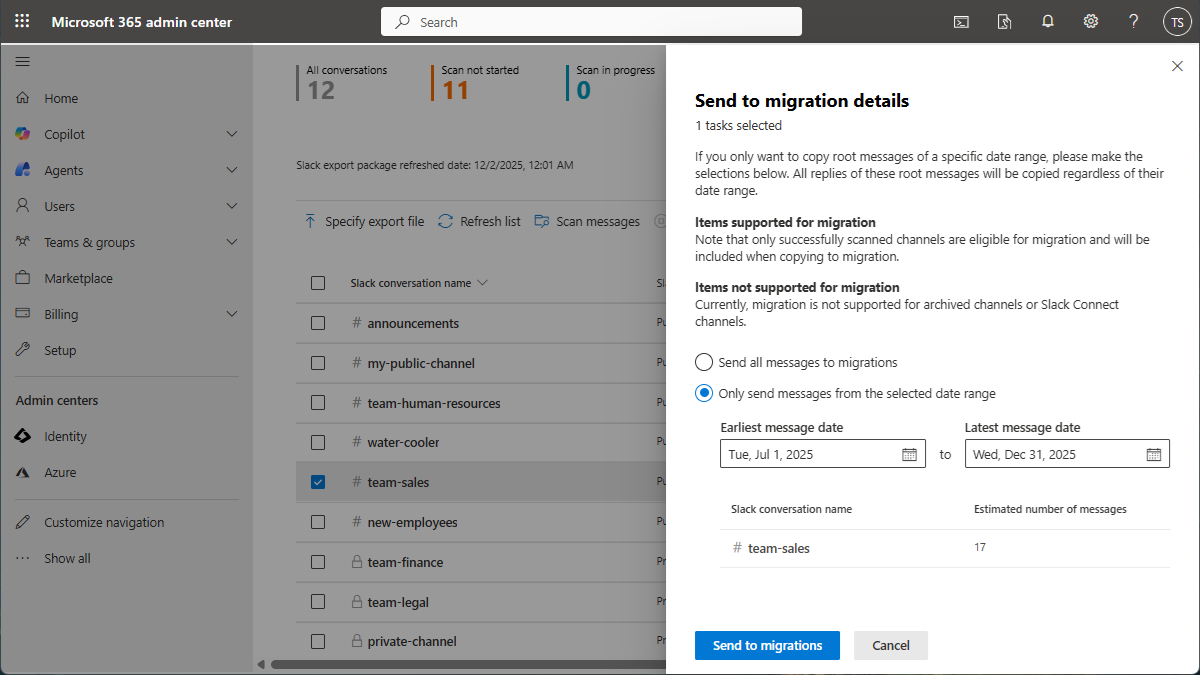This screenshot has height=675, width=1200.
Task: Open the help question mark
Action: [1134, 21]
